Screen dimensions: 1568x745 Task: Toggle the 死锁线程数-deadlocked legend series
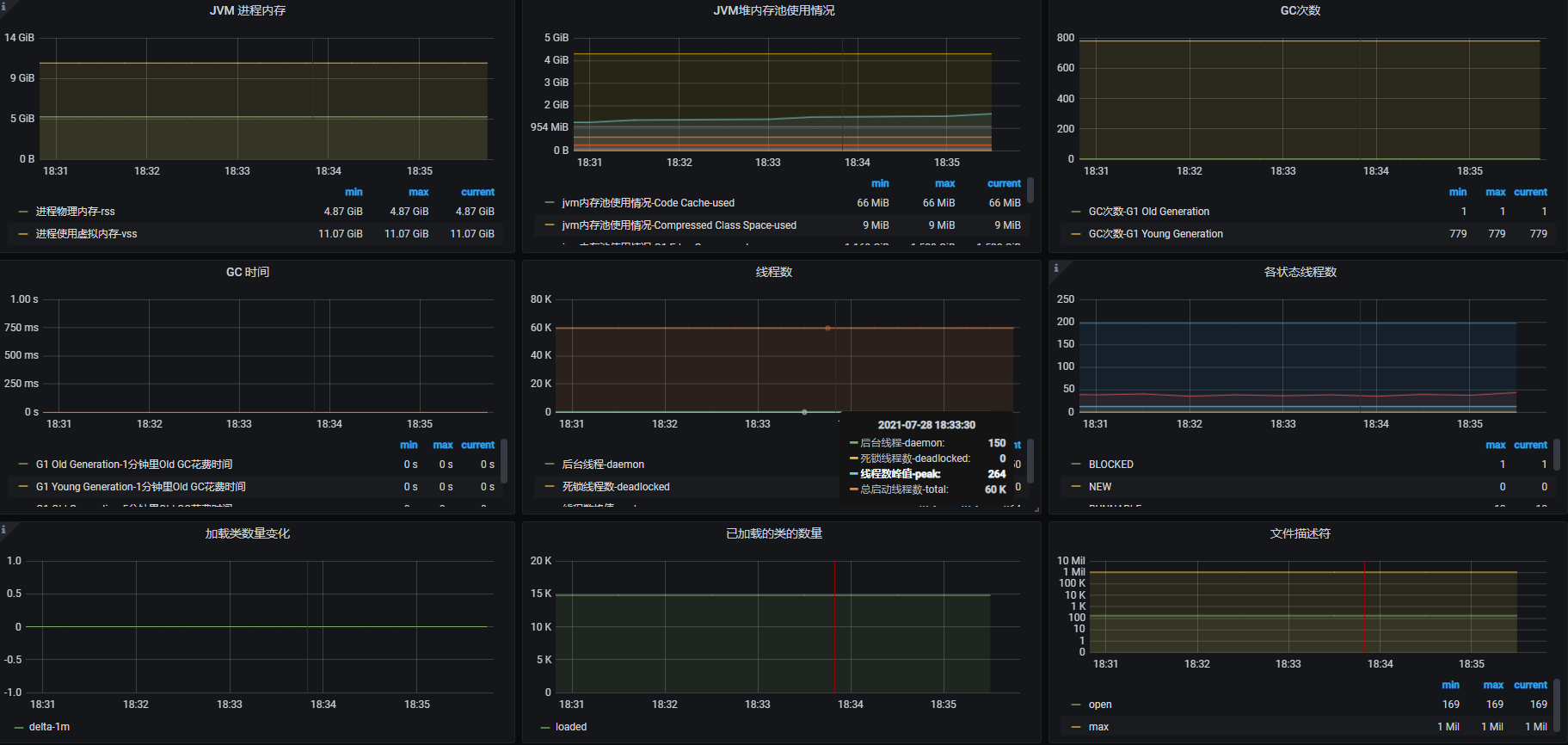(616, 487)
